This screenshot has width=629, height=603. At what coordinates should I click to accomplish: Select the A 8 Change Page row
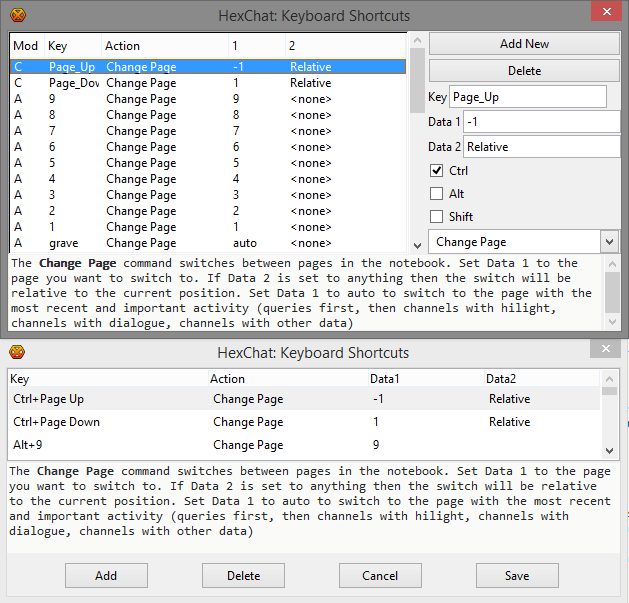tap(208, 115)
